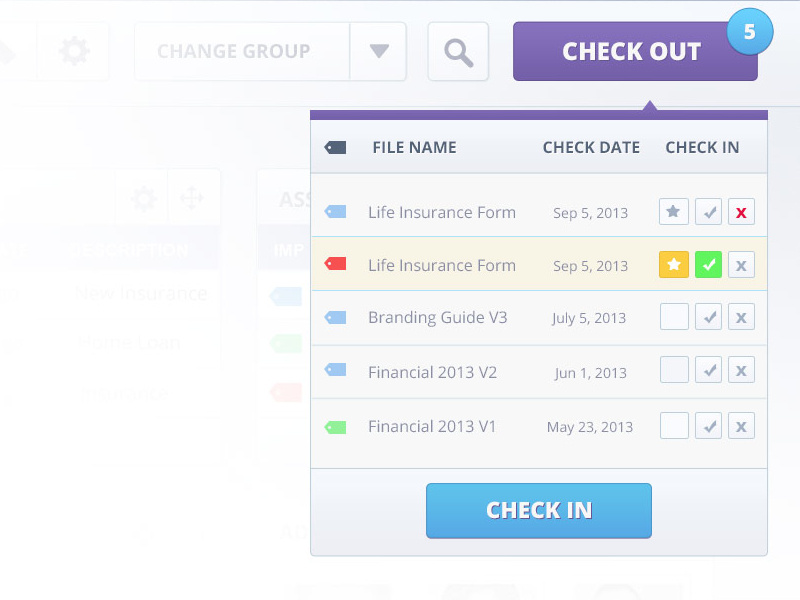This screenshot has width=800, height=600.
Task: Click the yellow star on highlighted Life Insurance row
Action: tap(674, 265)
